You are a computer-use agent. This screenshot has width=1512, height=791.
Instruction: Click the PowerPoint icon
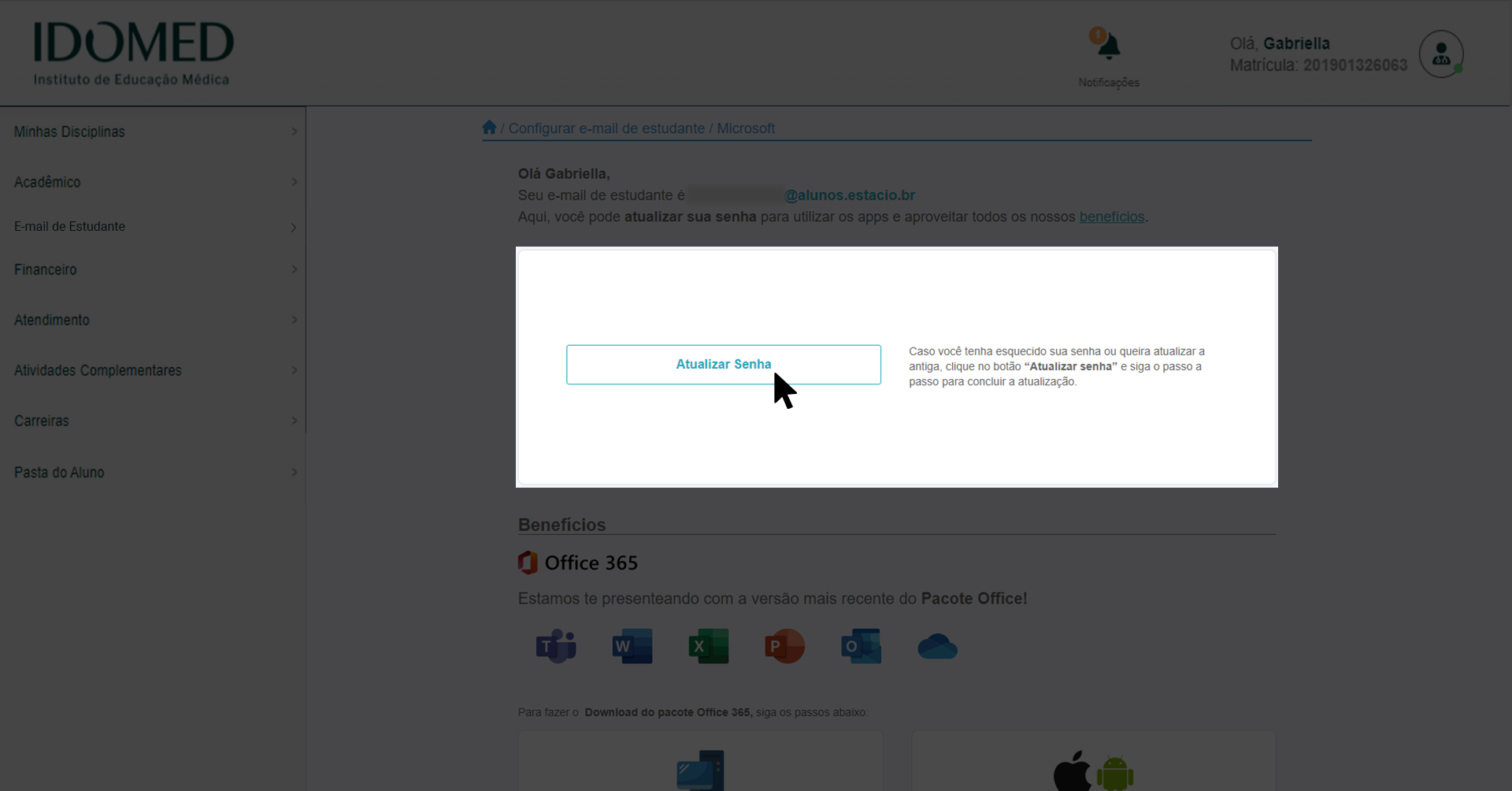tap(784, 646)
